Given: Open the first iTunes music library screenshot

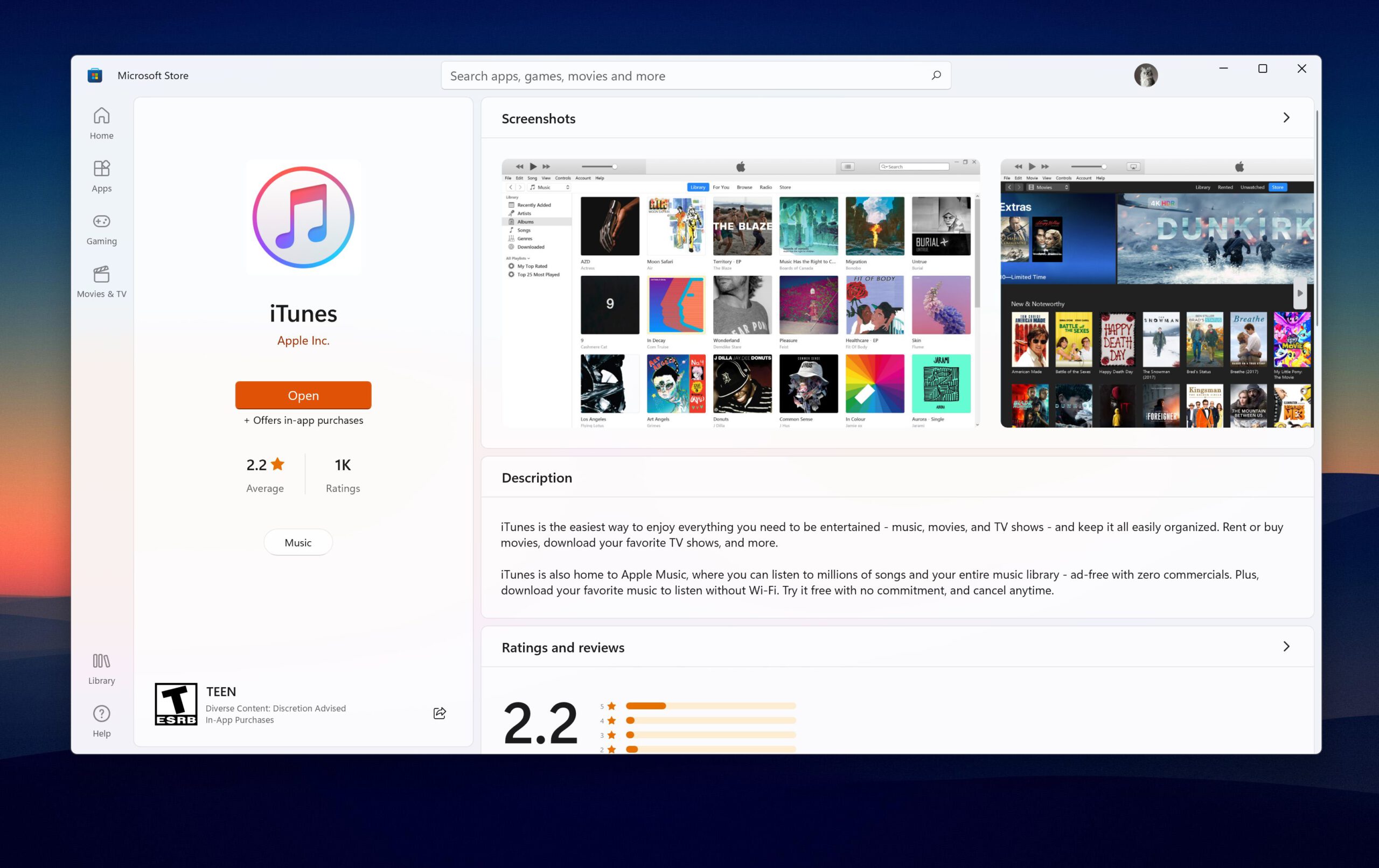Looking at the screenshot, I should coord(741,293).
